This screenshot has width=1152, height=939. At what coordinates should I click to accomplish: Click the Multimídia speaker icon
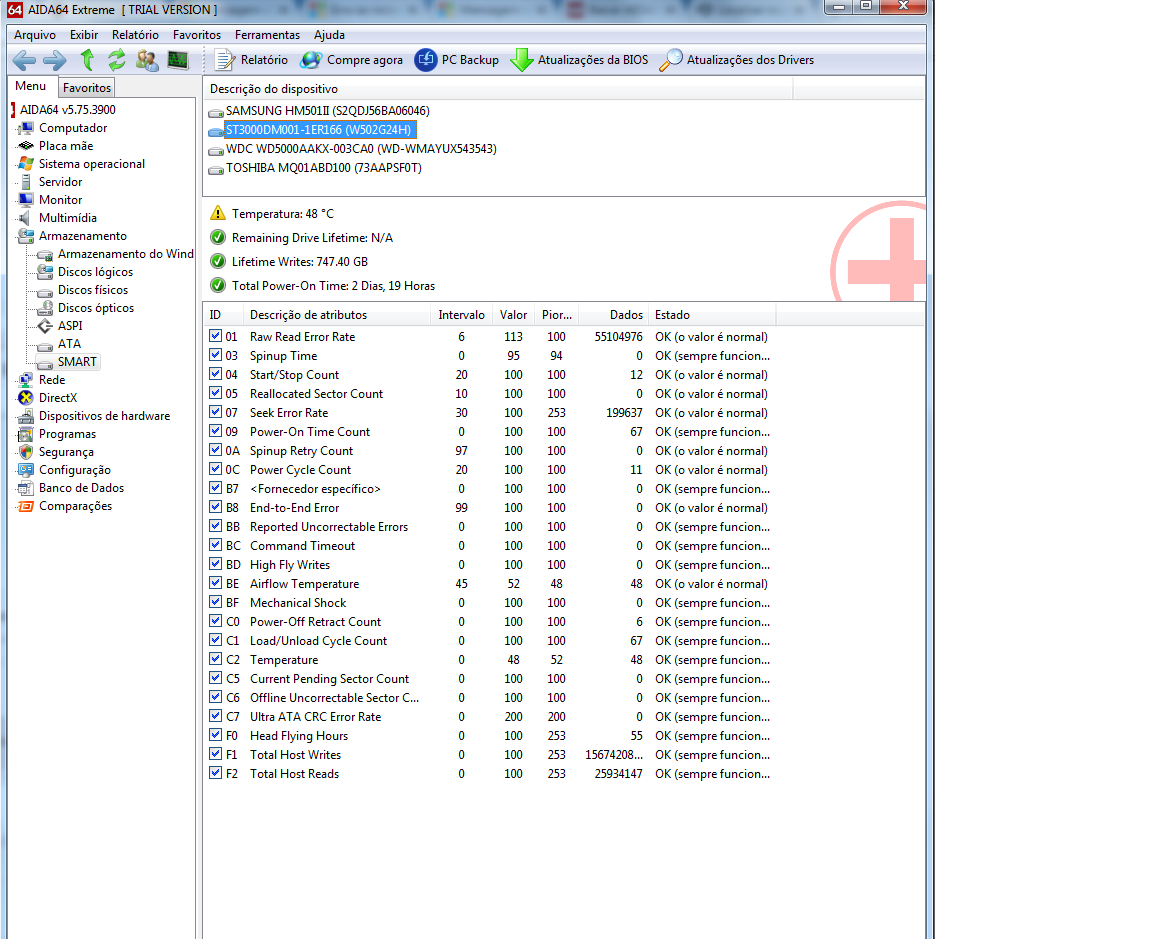pos(26,217)
